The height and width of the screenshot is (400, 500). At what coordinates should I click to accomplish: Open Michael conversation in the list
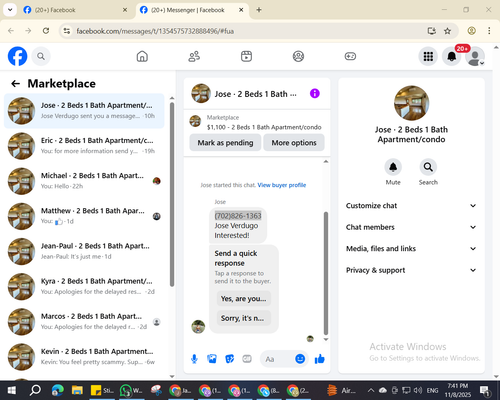(84, 181)
